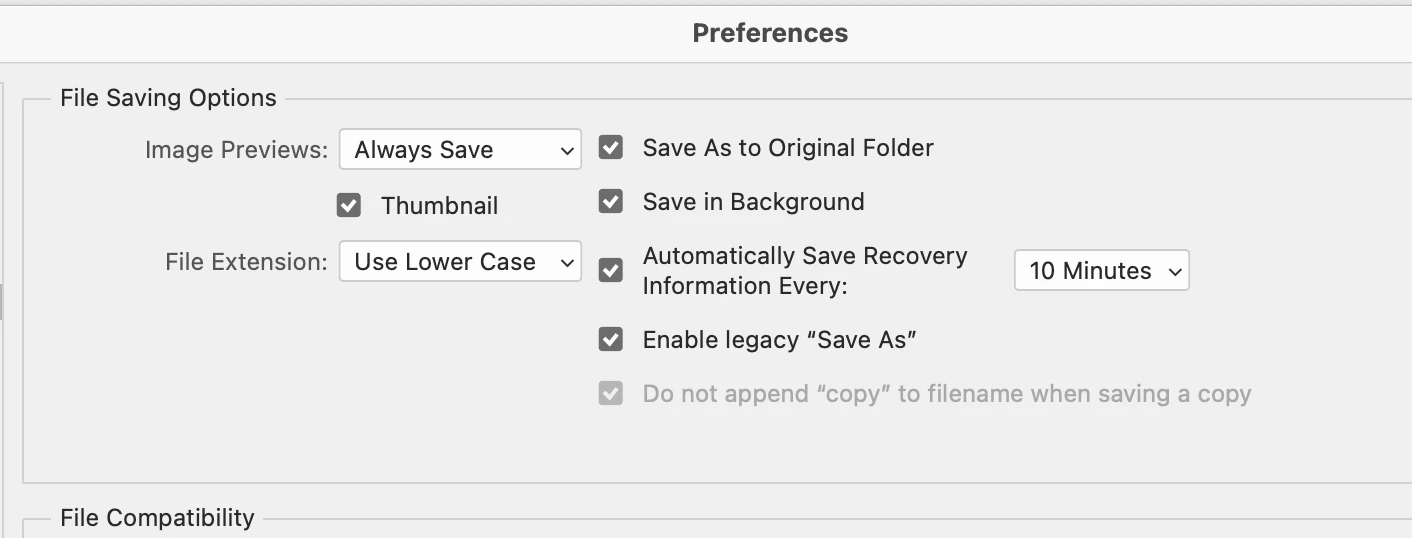Uncheck the Enable legacy "Save As" checkbox
This screenshot has height=538, width=1412.
pyautogui.click(x=611, y=340)
